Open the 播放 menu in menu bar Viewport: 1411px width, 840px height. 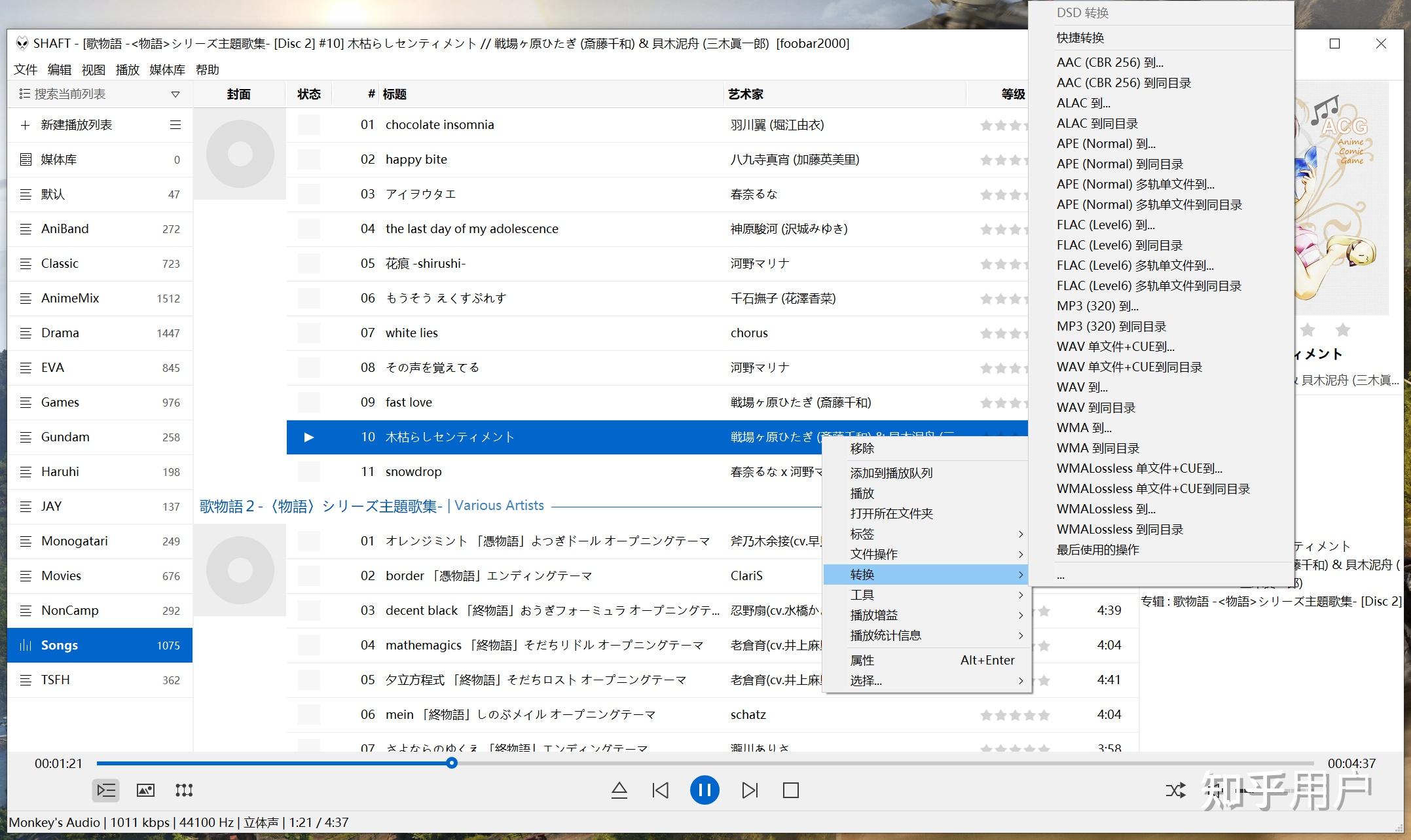pyautogui.click(x=127, y=69)
